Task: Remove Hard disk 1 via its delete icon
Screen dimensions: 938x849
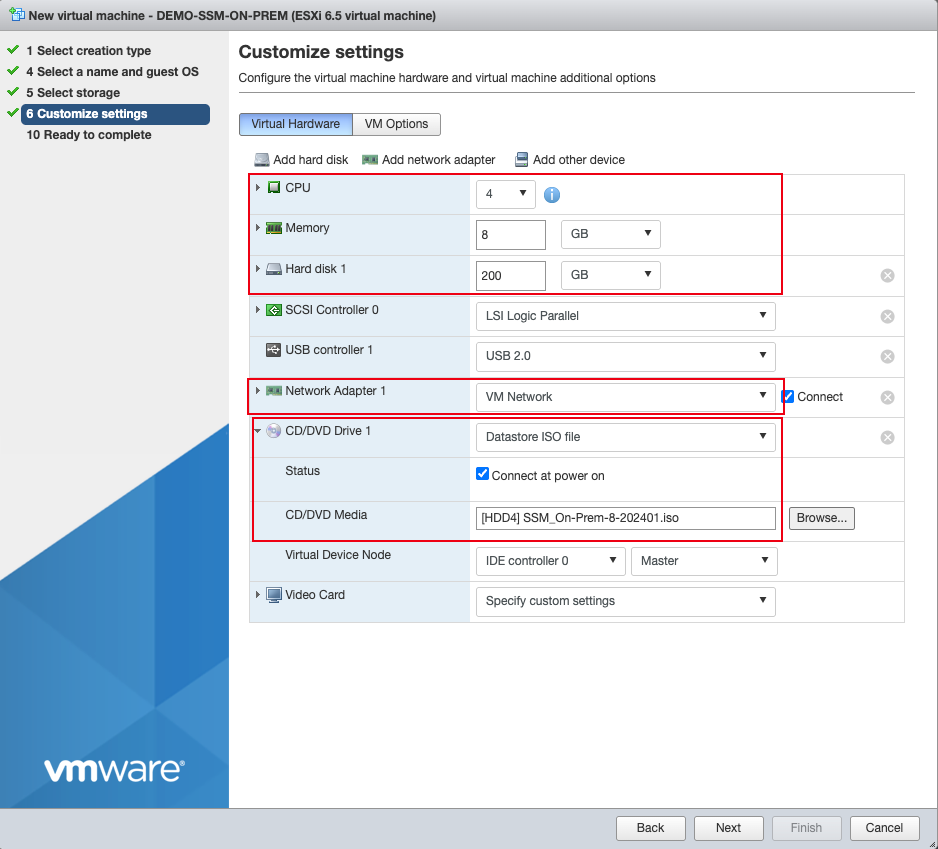Action: (887, 275)
